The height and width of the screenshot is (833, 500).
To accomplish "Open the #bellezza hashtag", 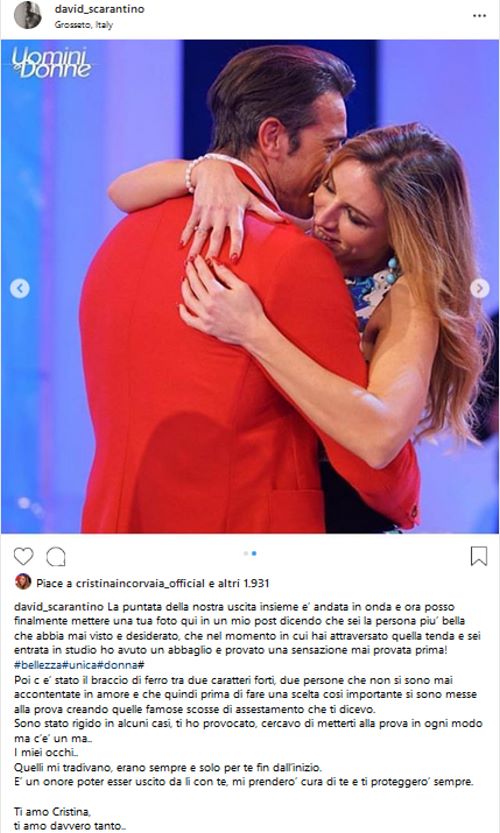I will pyautogui.click(x=38, y=665).
